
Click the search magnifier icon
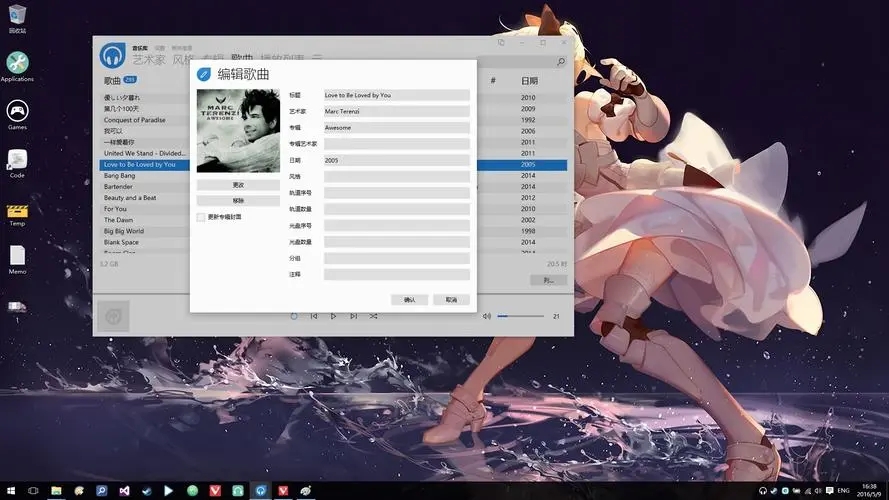(561, 62)
